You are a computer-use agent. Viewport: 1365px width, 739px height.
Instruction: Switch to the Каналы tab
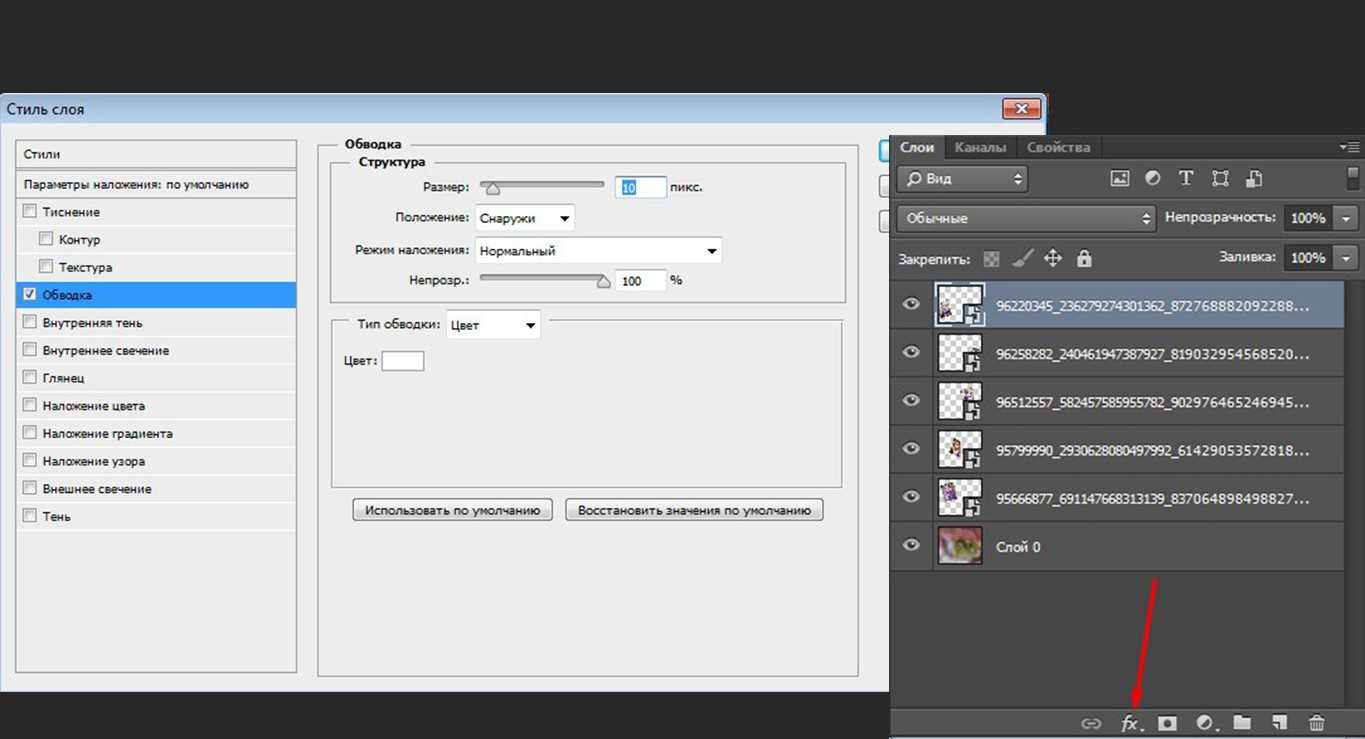[980, 147]
